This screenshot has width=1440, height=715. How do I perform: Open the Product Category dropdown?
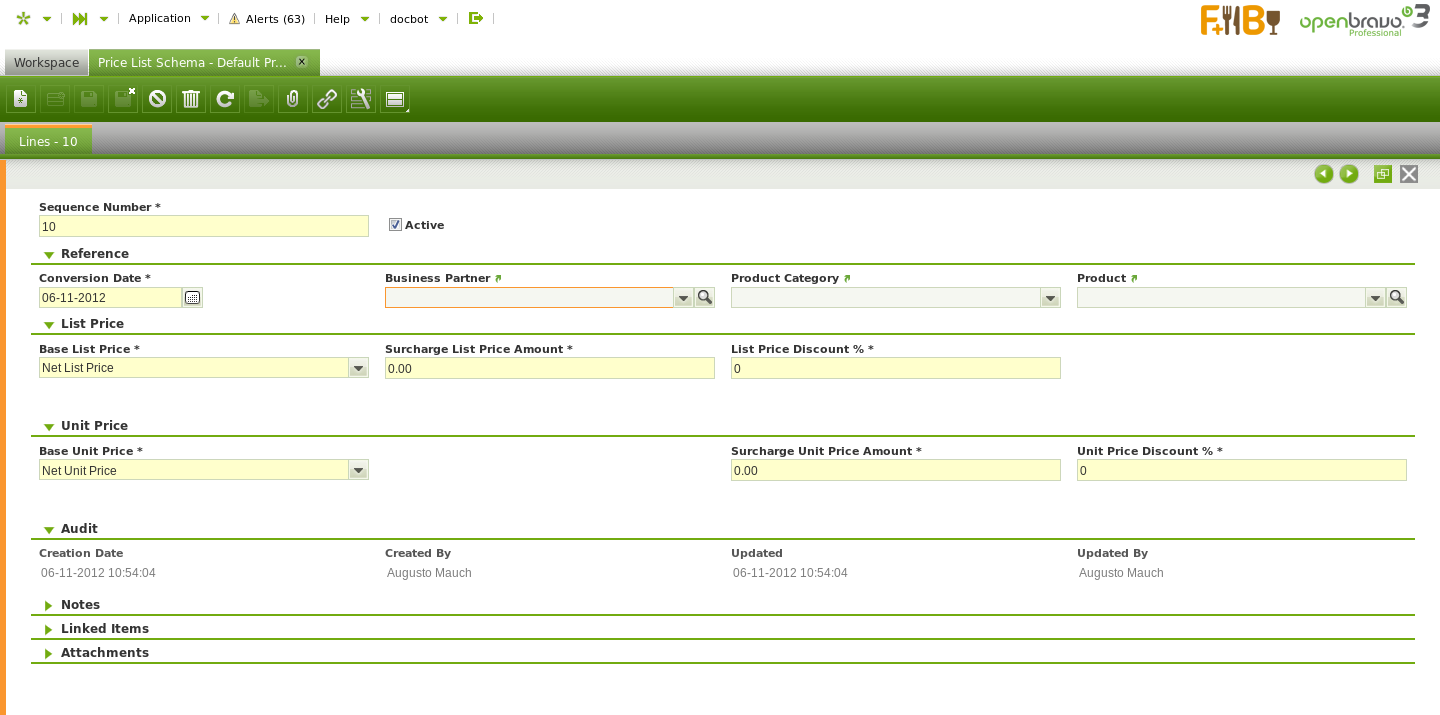click(x=1050, y=297)
